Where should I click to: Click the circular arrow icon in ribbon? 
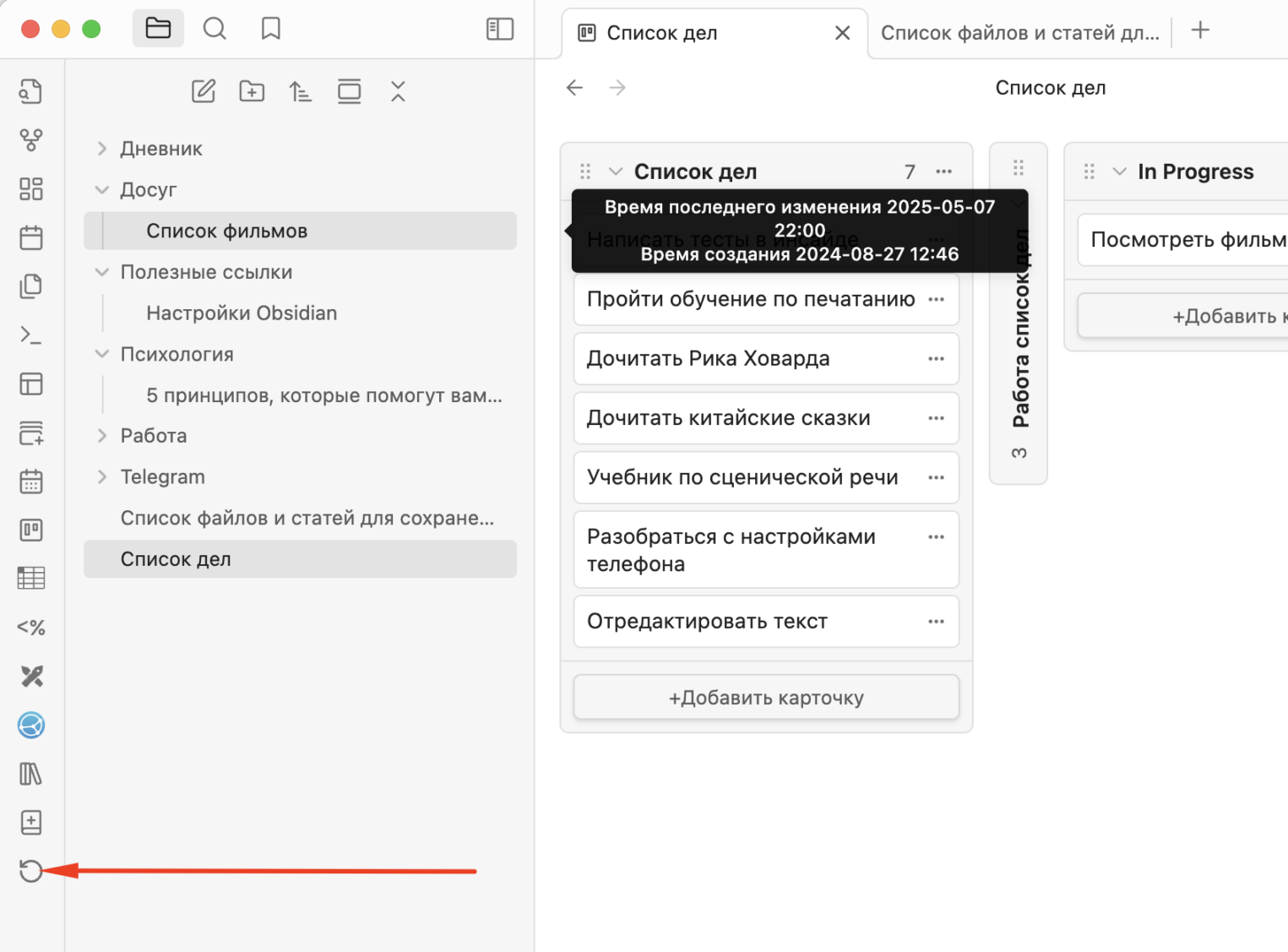(x=31, y=871)
